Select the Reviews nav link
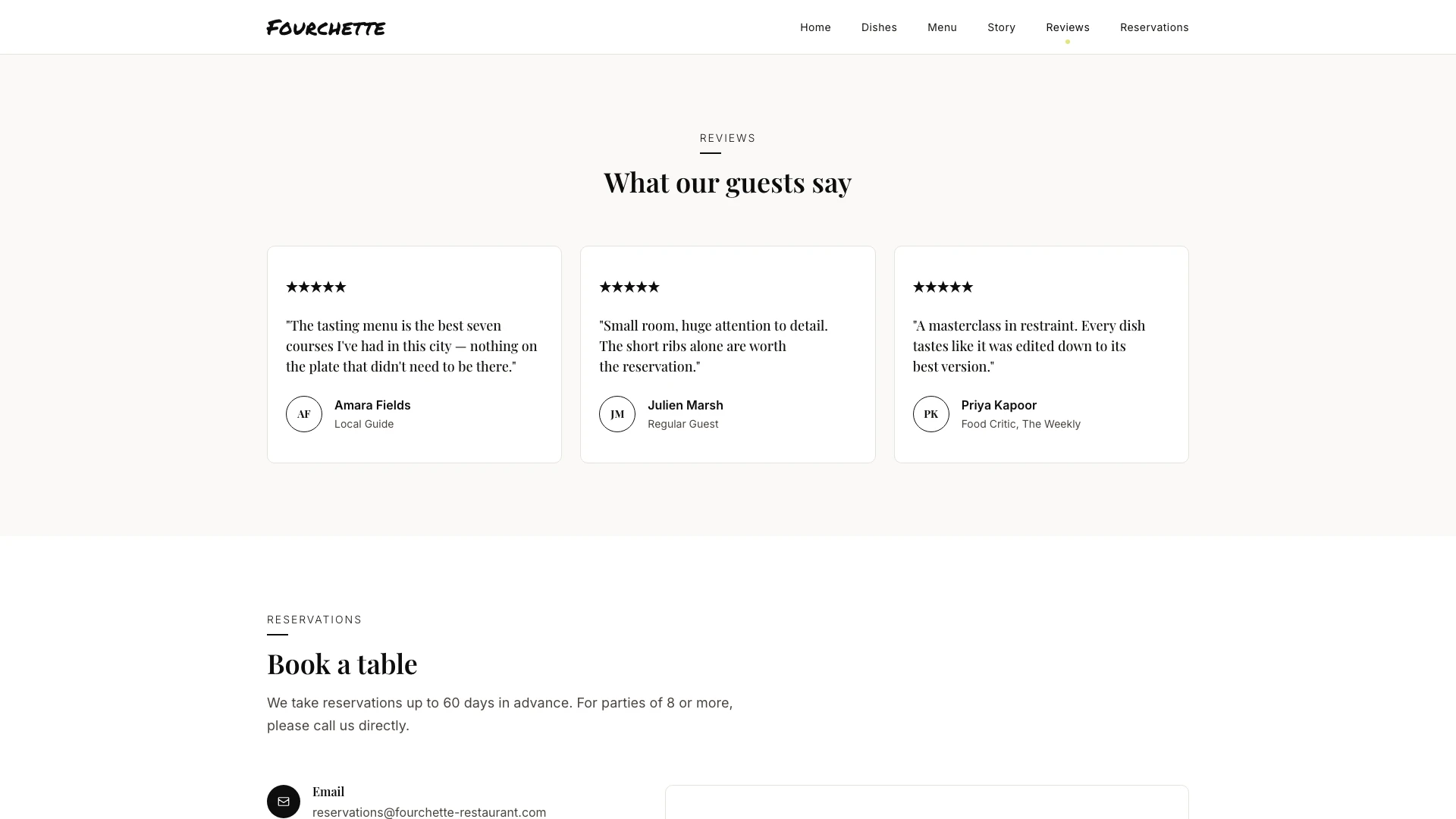The height and width of the screenshot is (819, 1456). (1068, 27)
